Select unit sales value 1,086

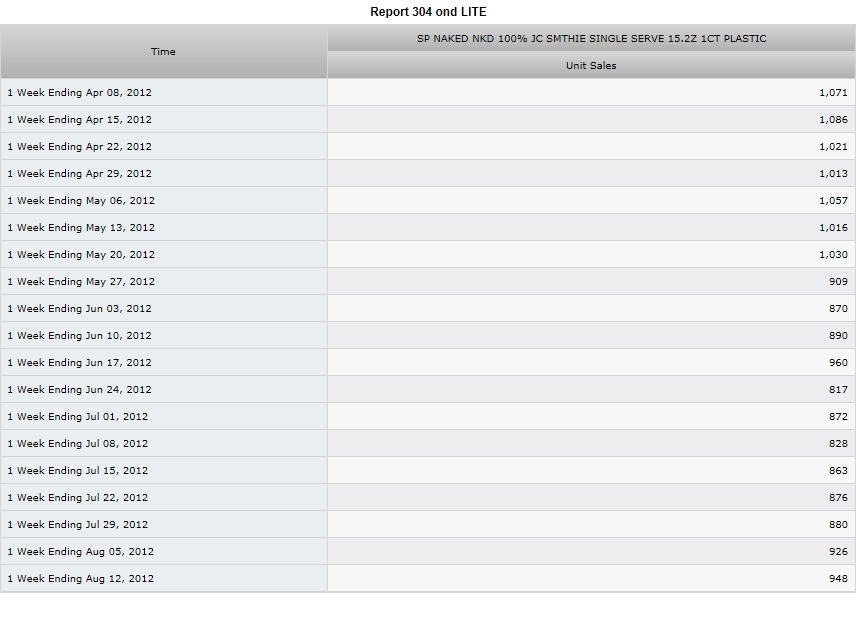coord(833,119)
